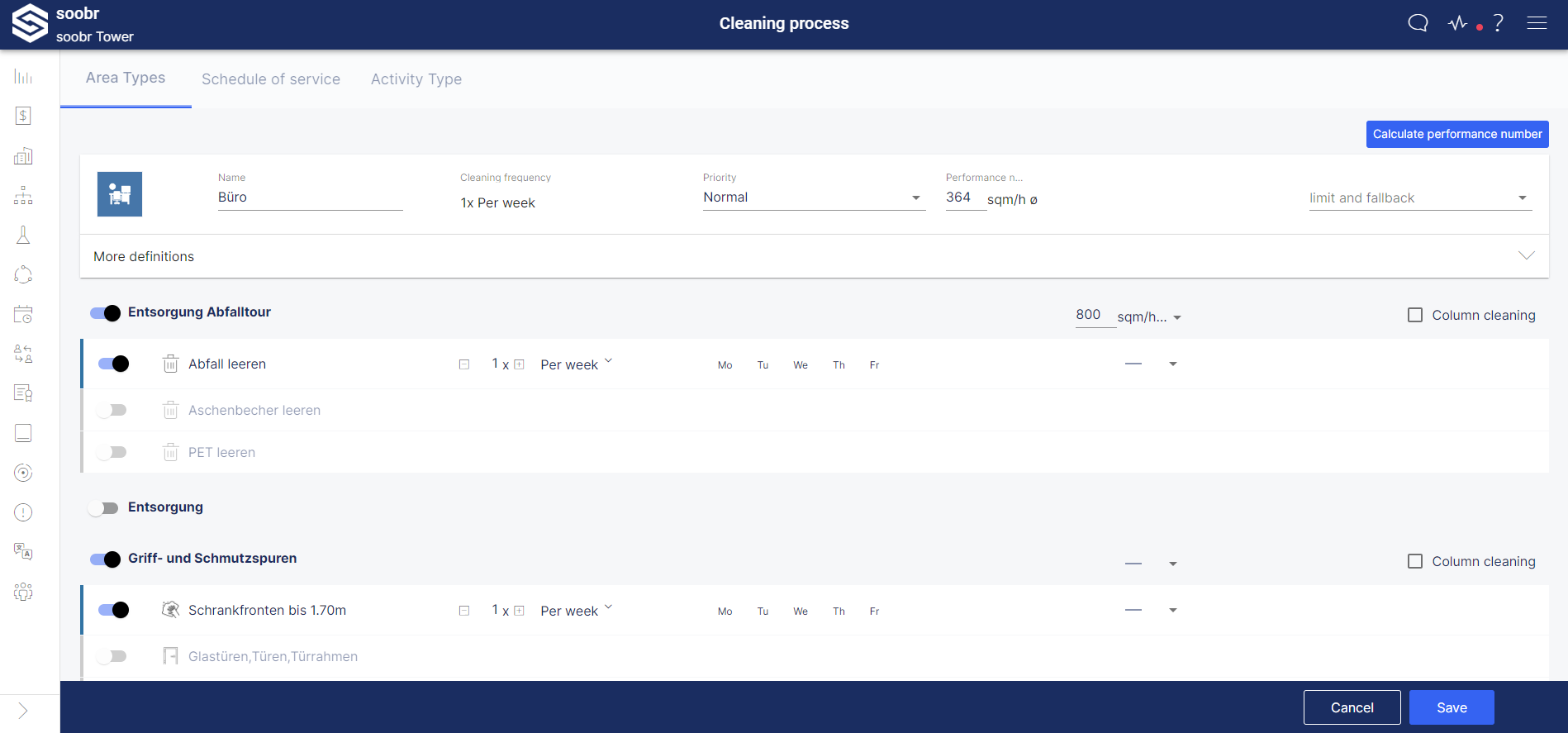Click the Name input field containing Büro
Viewport: 1568px width, 733px height.
[x=310, y=198]
